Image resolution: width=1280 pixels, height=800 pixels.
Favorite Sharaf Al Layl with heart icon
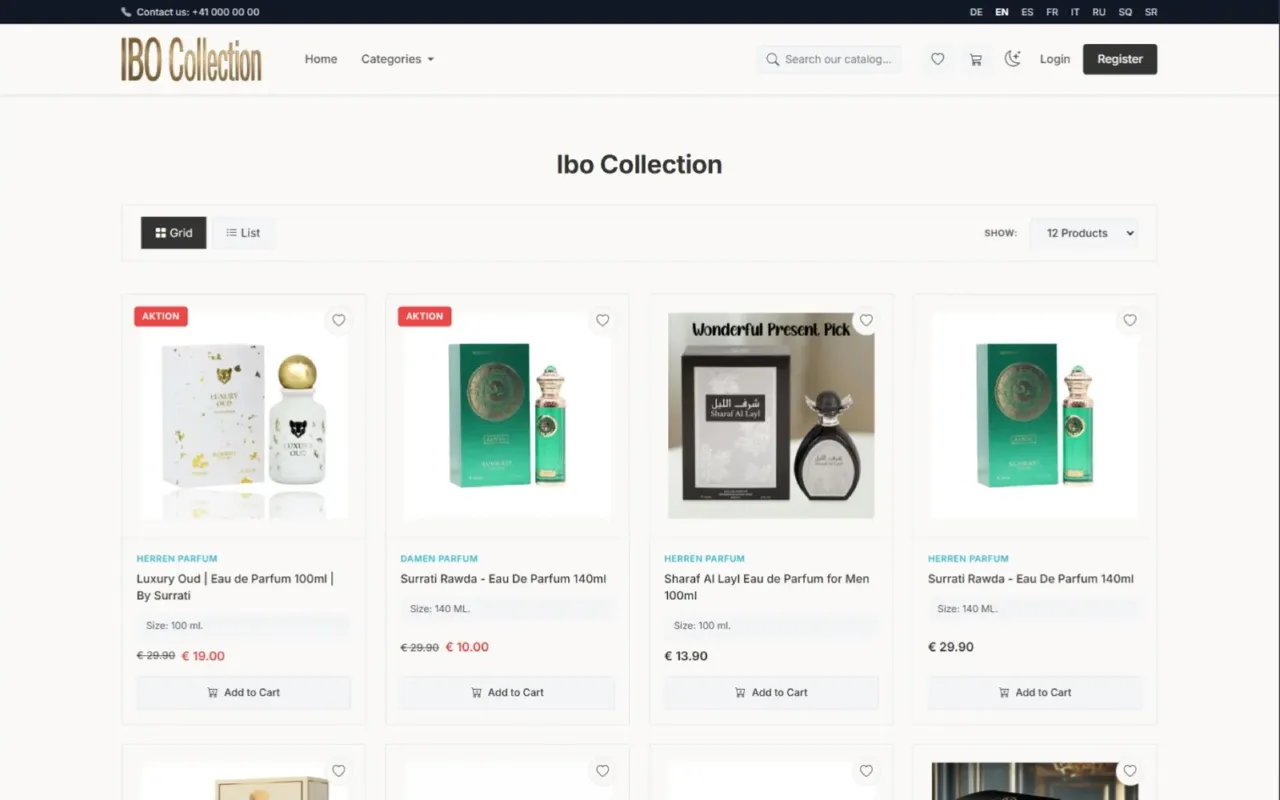(x=867, y=321)
